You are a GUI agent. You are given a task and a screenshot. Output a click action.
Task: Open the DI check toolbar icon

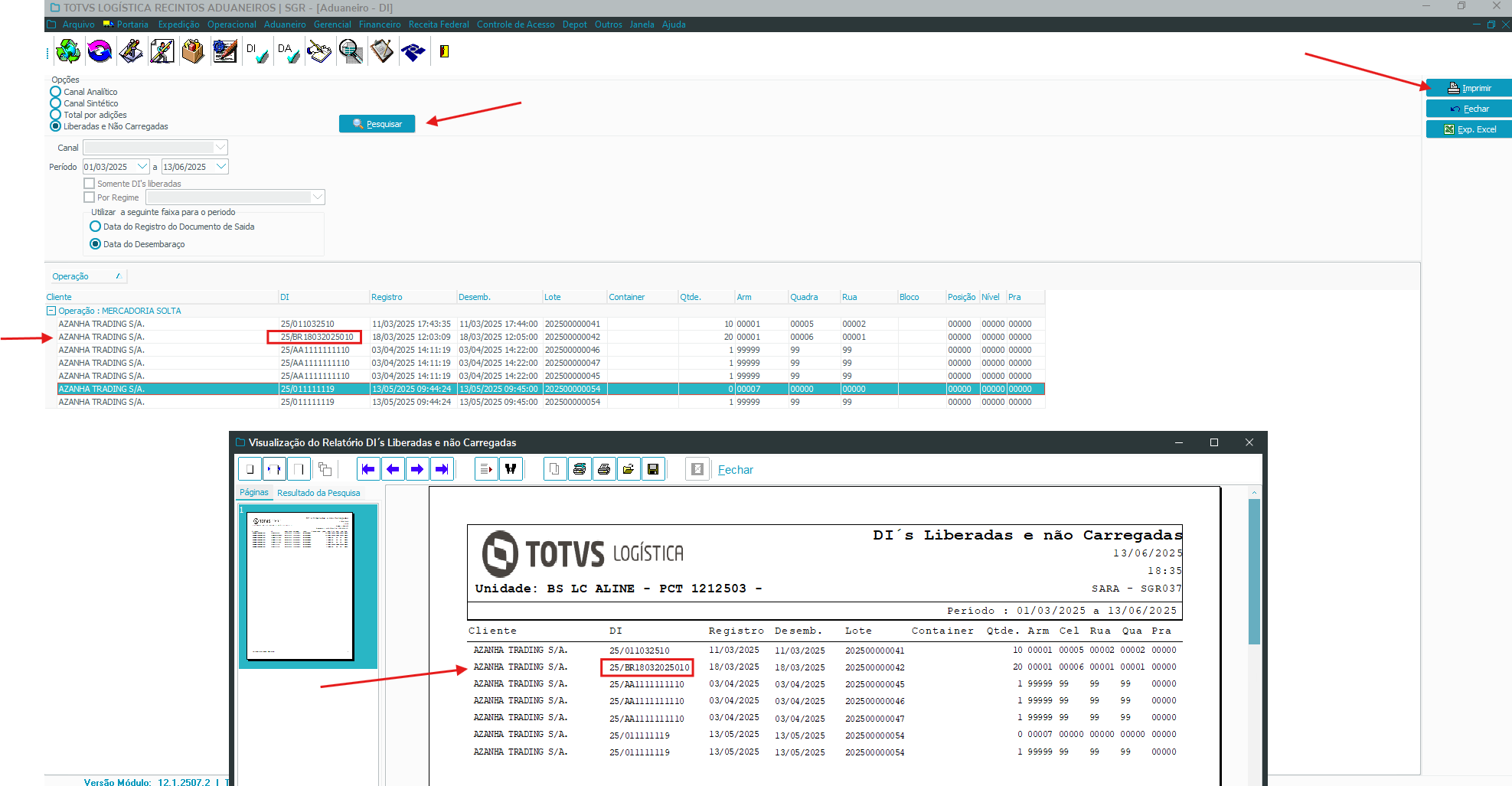256,51
